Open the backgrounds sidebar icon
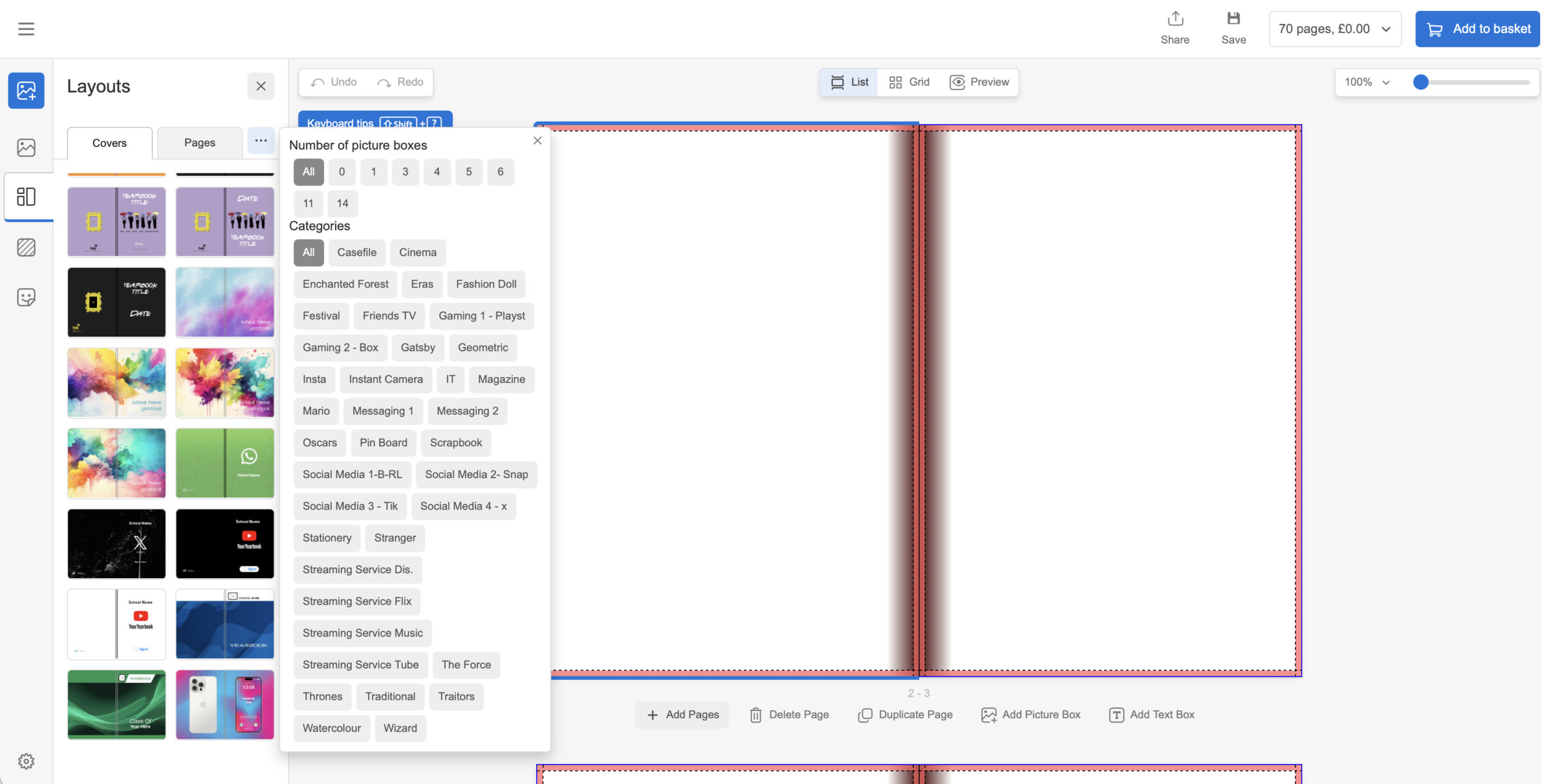Image resolution: width=1542 pixels, height=784 pixels. pyautogui.click(x=26, y=247)
